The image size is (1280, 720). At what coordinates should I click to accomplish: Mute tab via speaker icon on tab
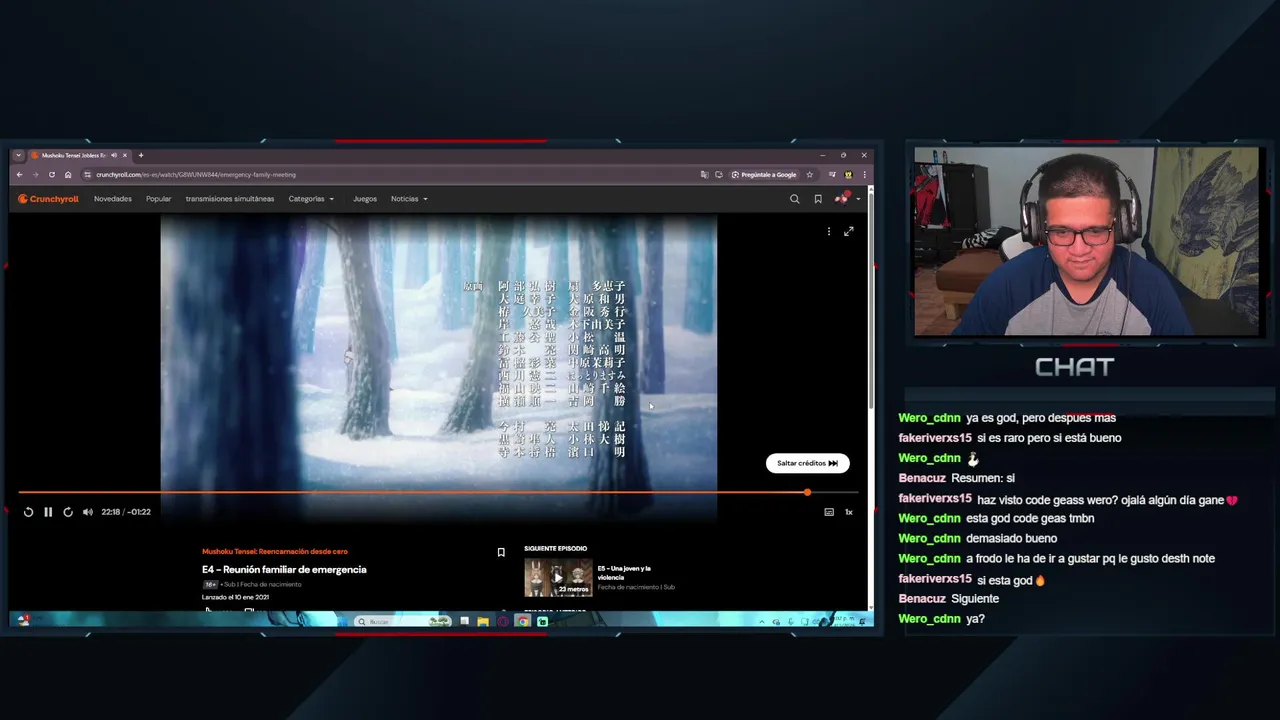pos(114,155)
